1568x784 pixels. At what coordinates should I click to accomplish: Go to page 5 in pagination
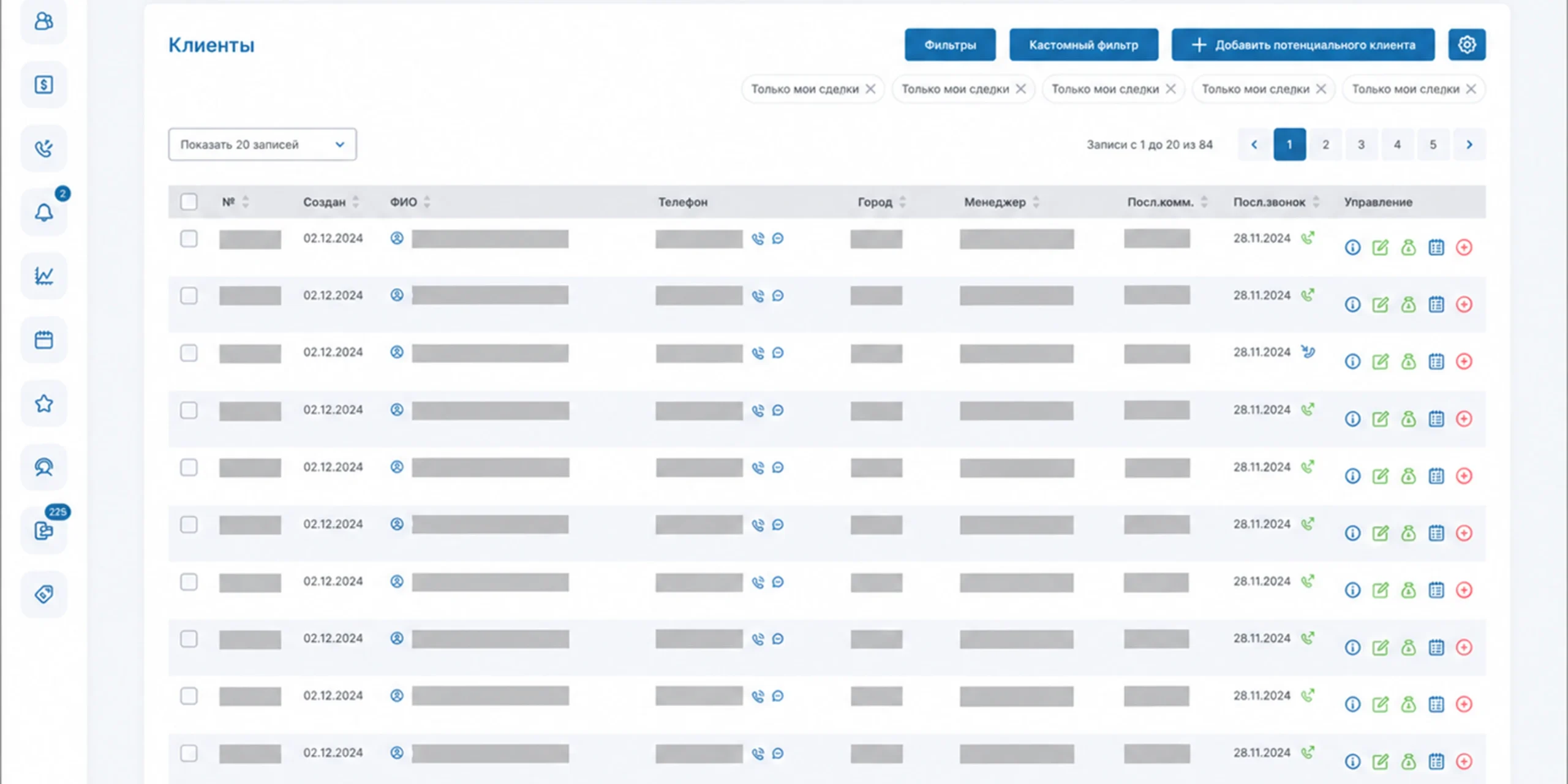pyautogui.click(x=1433, y=145)
